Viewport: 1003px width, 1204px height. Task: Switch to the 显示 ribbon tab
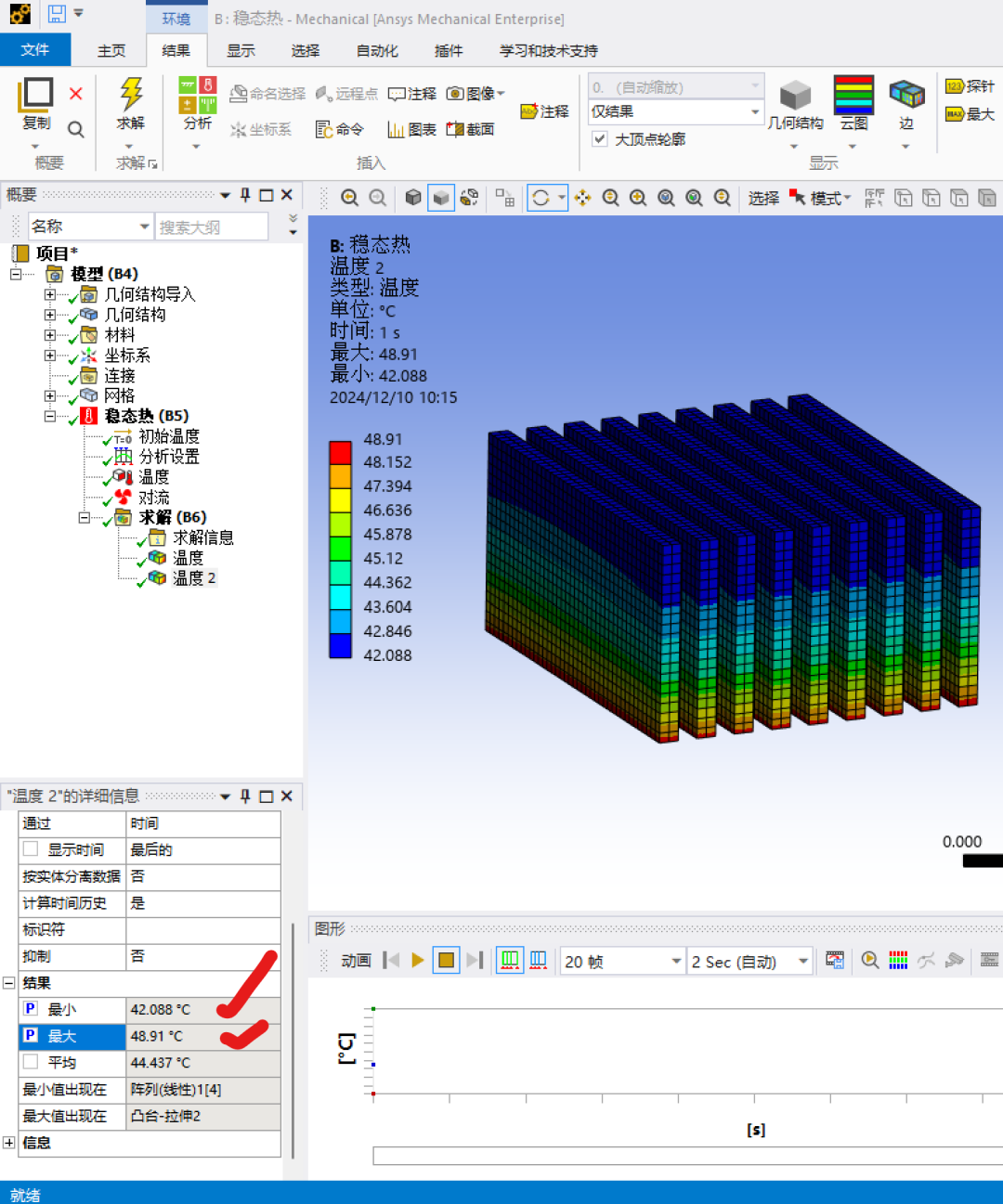pos(241,51)
